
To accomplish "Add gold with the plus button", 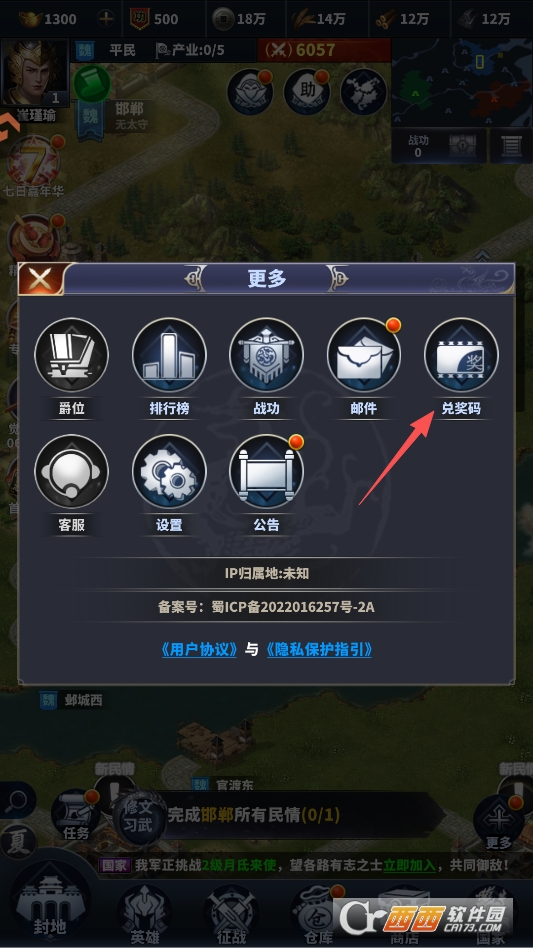I will [x=106, y=19].
